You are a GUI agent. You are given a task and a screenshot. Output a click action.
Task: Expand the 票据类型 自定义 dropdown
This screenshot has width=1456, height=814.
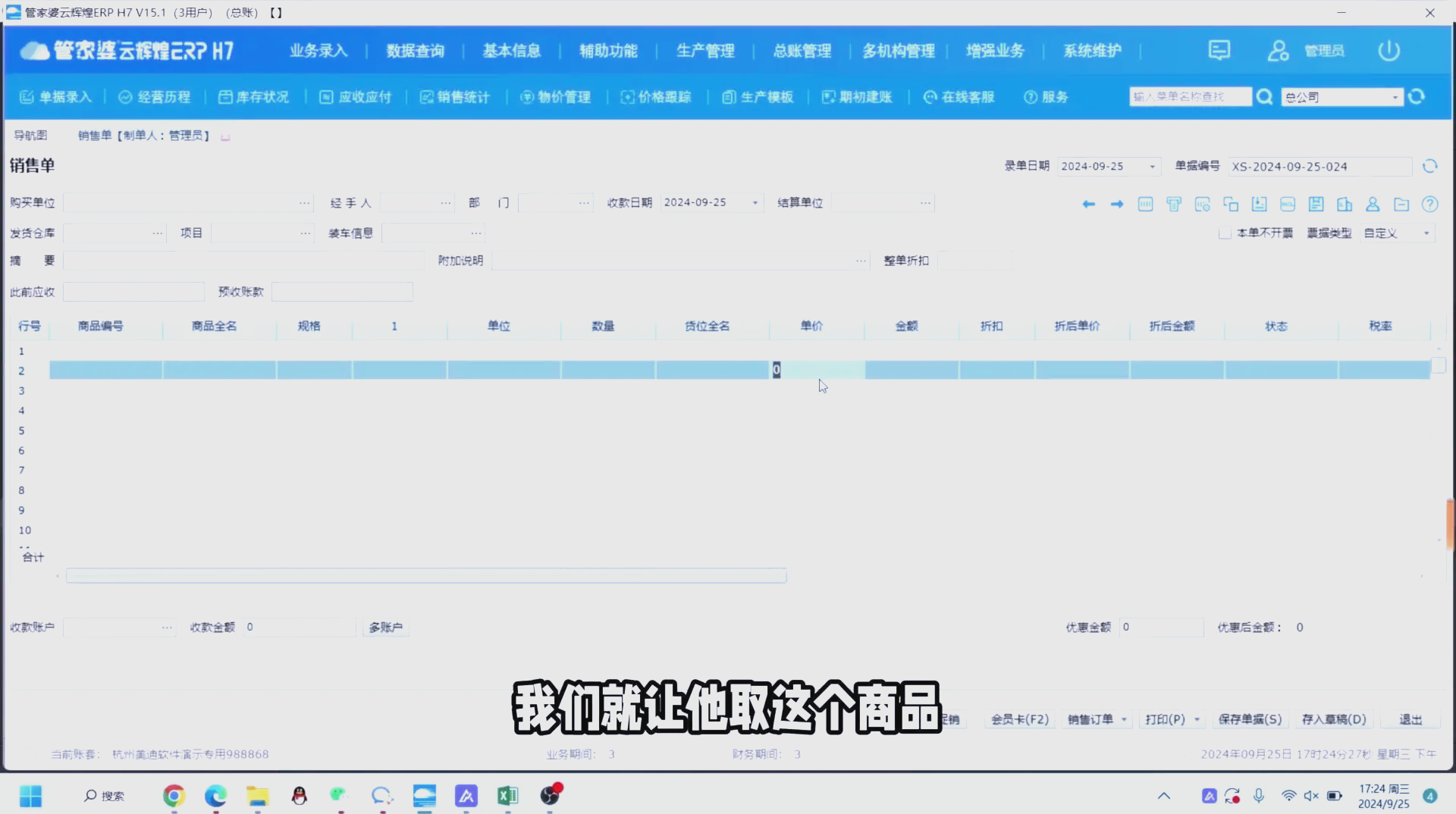[1426, 233]
